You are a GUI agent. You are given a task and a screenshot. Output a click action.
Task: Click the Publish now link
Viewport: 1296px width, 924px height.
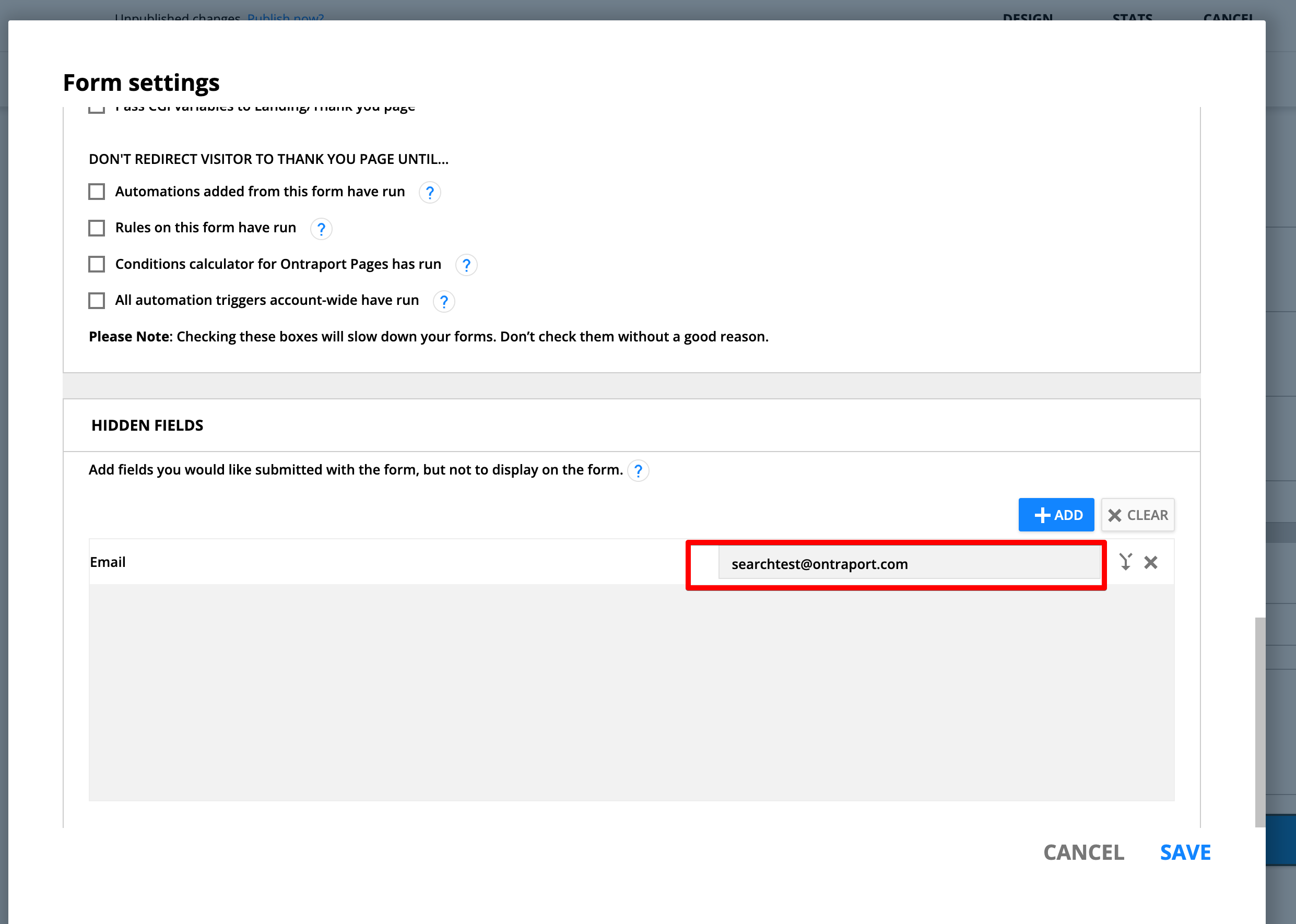285,17
